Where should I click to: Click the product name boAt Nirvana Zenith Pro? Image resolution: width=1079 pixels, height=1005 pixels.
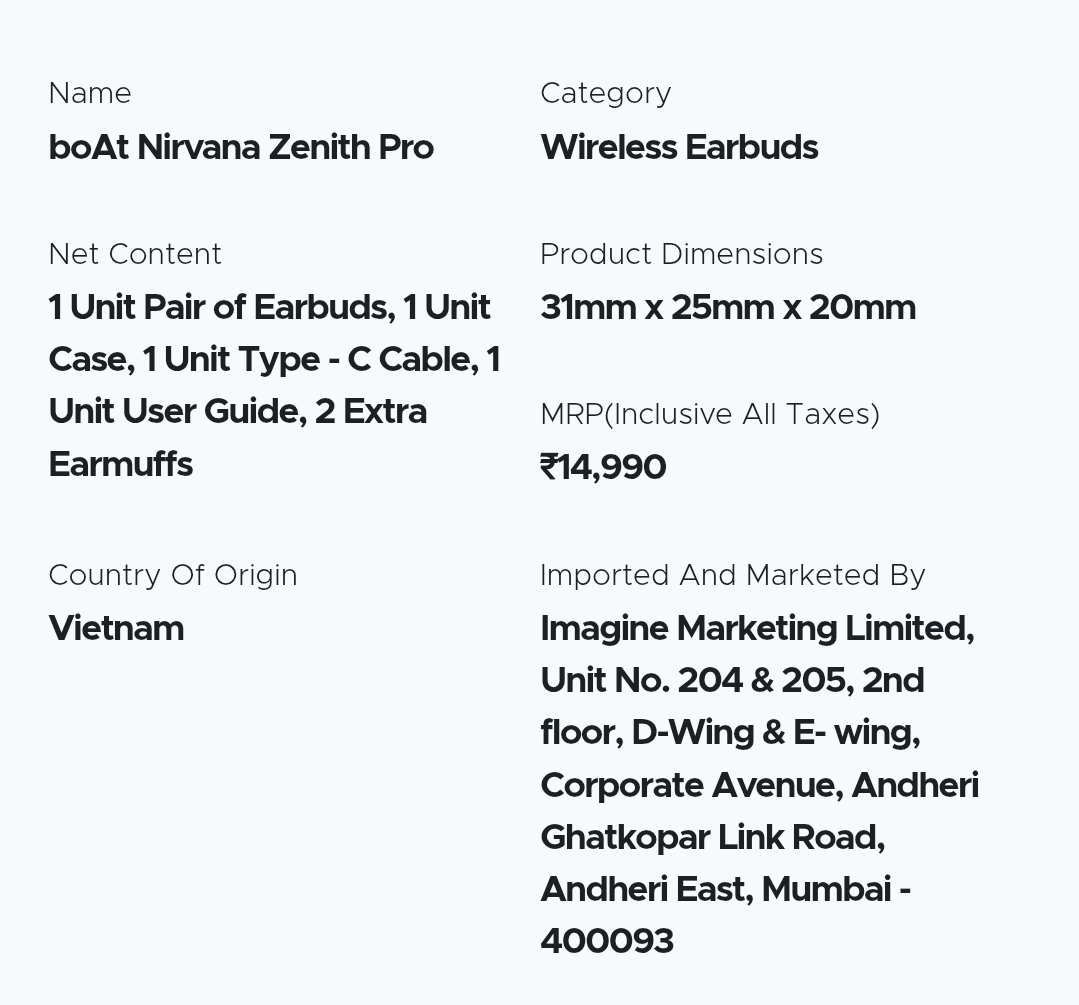click(241, 148)
